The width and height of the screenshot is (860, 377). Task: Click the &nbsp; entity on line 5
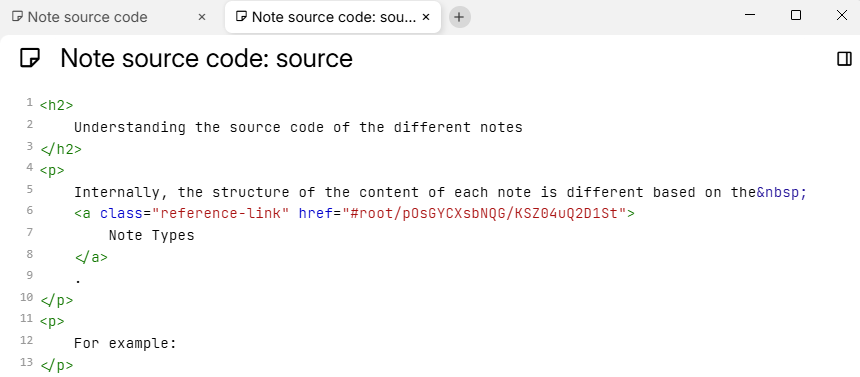pos(782,193)
